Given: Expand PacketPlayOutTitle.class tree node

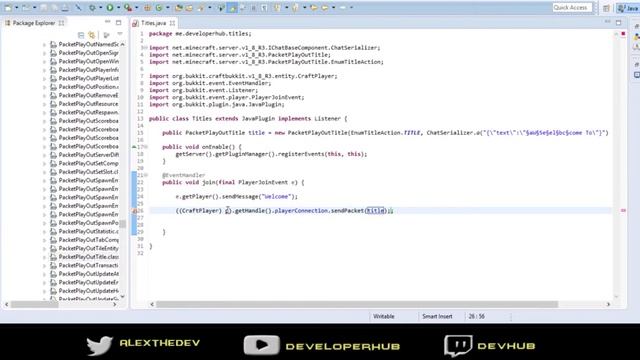Looking at the screenshot, I should click(x=44, y=257).
